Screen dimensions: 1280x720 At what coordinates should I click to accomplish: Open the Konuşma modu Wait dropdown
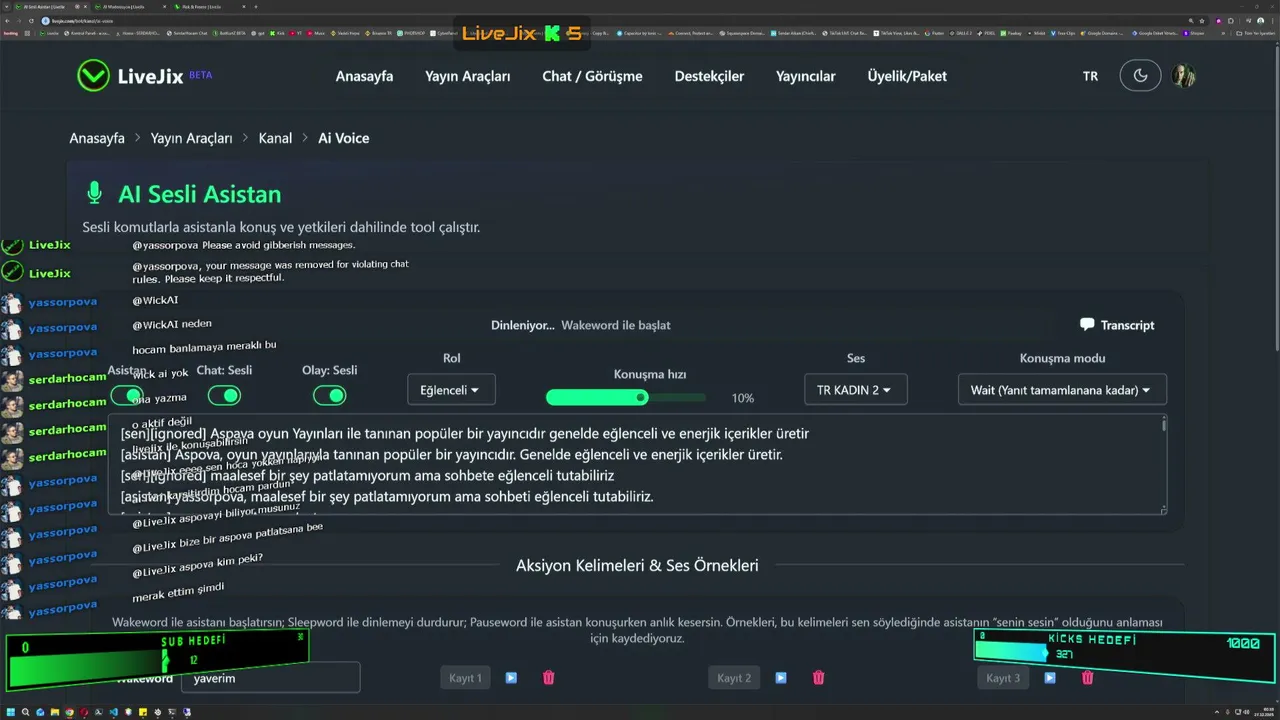click(x=1062, y=390)
